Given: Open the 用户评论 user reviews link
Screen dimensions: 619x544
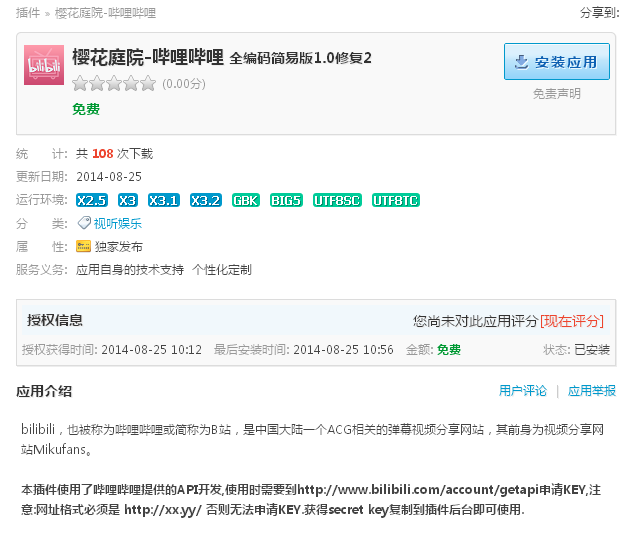Looking at the screenshot, I should pyautogui.click(x=523, y=391).
